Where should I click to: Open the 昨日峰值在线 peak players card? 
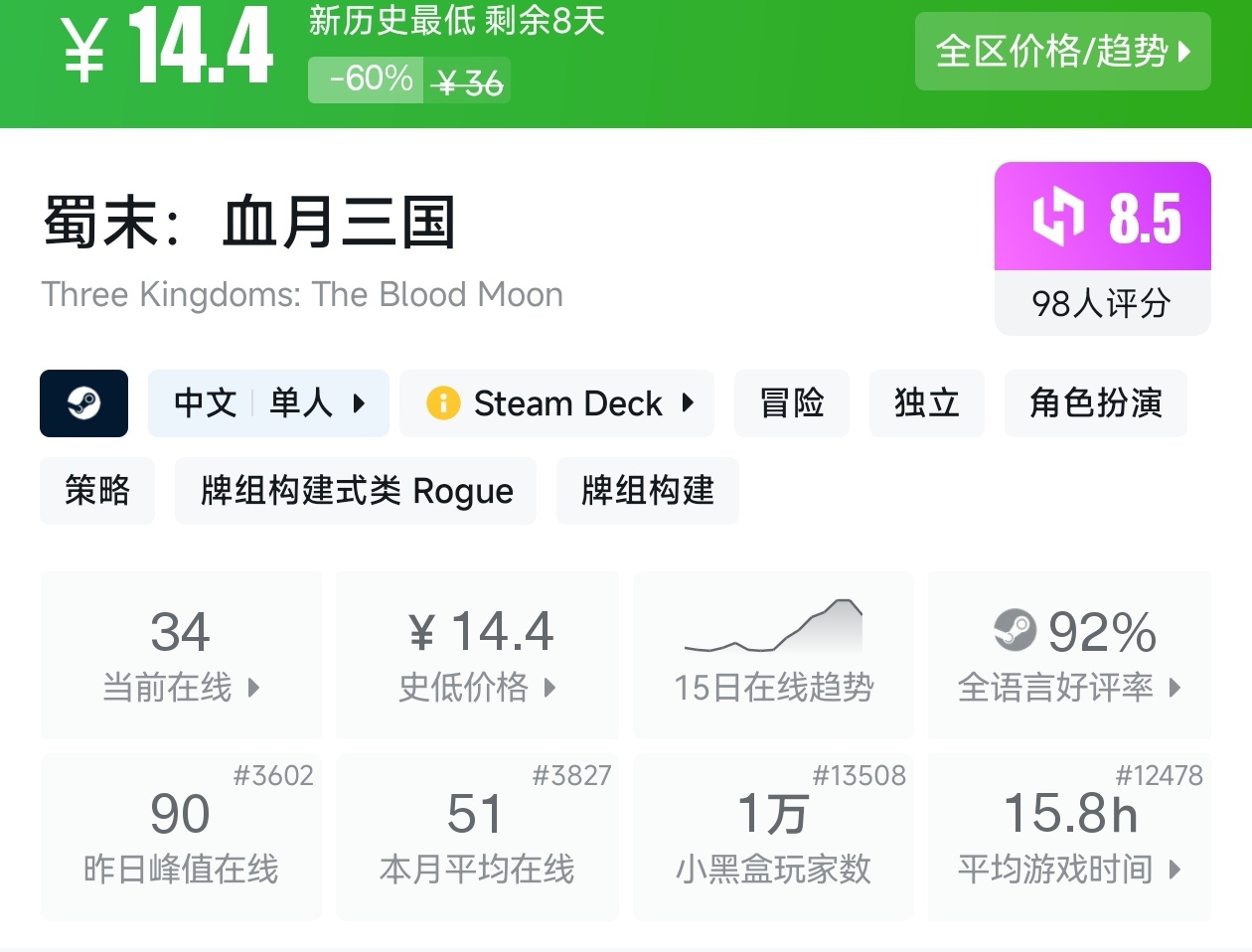(x=181, y=837)
